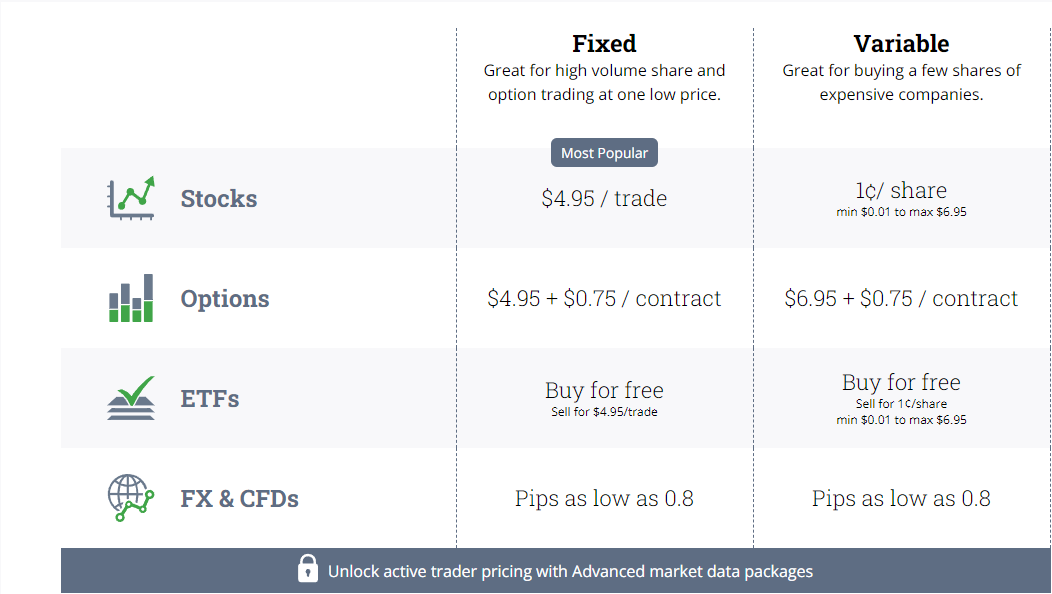Click the Stocks line chart icon
1052x594 pixels.
[x=131, y=198]
